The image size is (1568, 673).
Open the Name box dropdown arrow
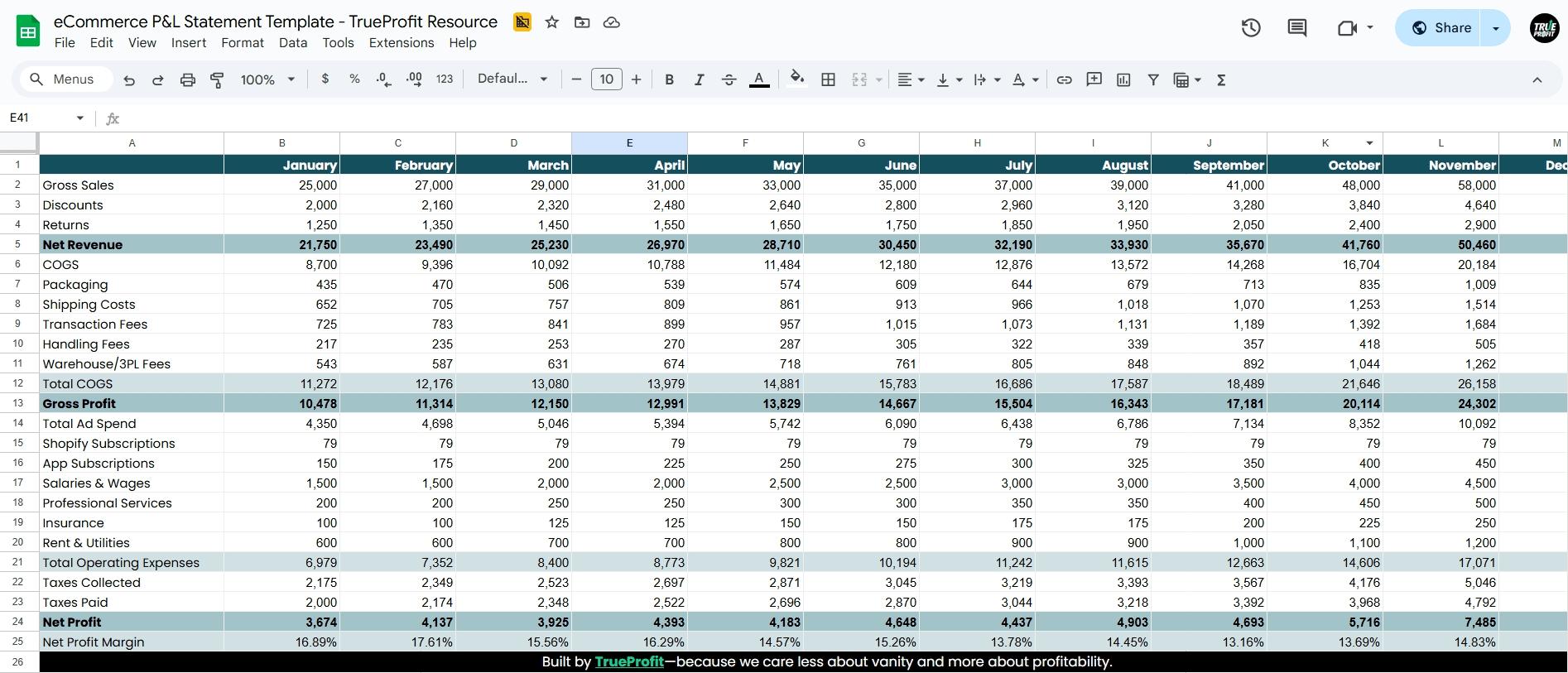pyautogui.click(x=80, y=118)
